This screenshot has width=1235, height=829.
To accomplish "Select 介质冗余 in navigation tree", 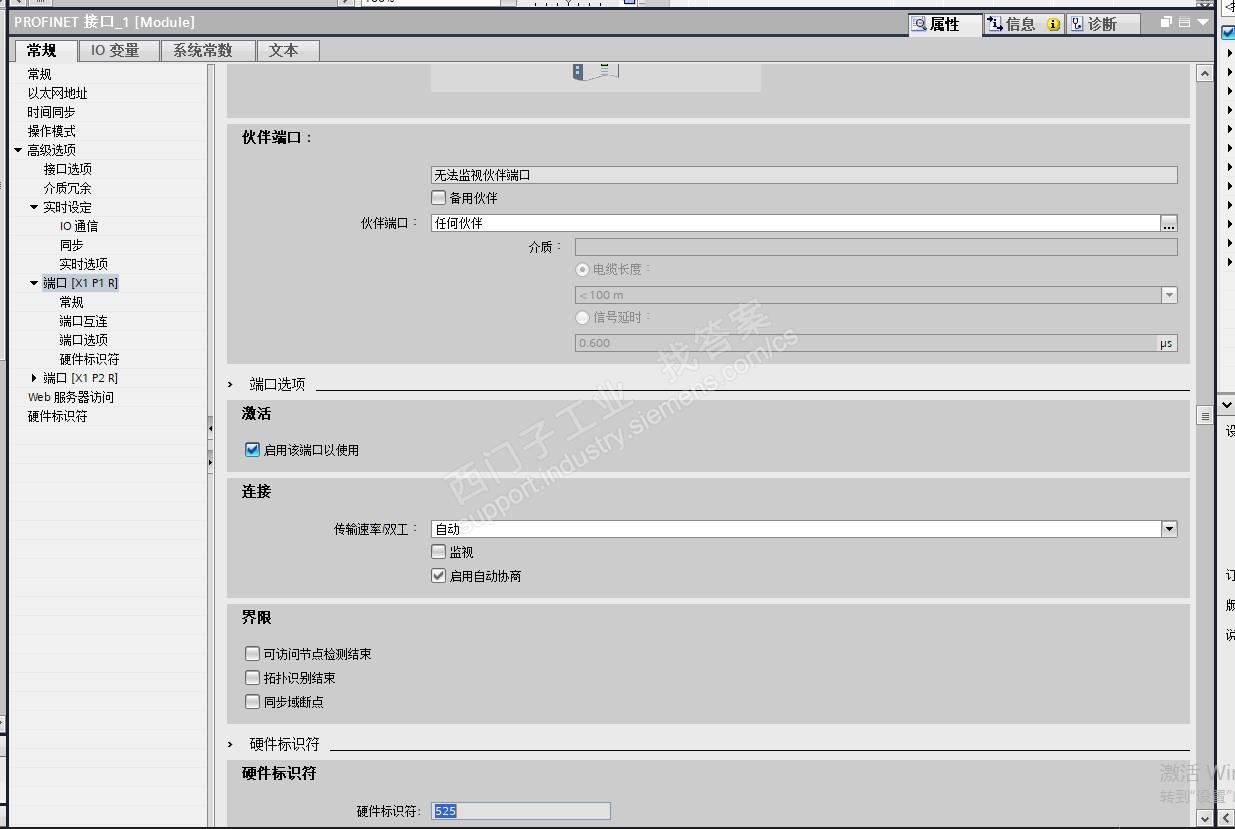I will [67, 188].
